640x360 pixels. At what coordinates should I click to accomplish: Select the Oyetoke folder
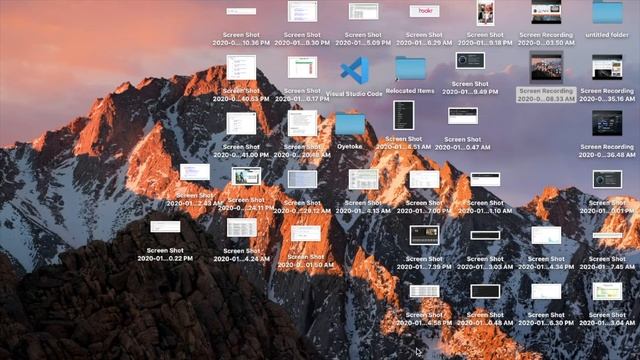point(350,123)
